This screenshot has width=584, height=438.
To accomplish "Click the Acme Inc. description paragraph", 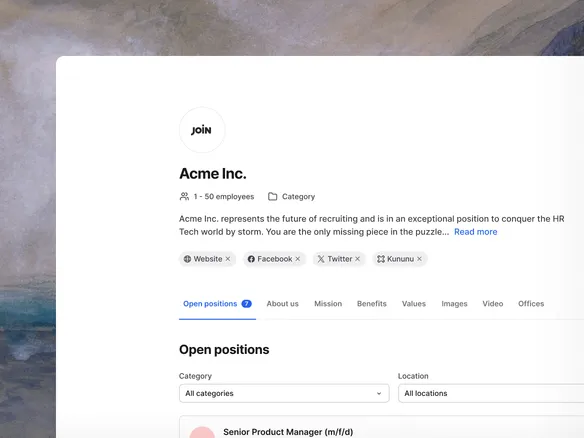I will 372,225.
